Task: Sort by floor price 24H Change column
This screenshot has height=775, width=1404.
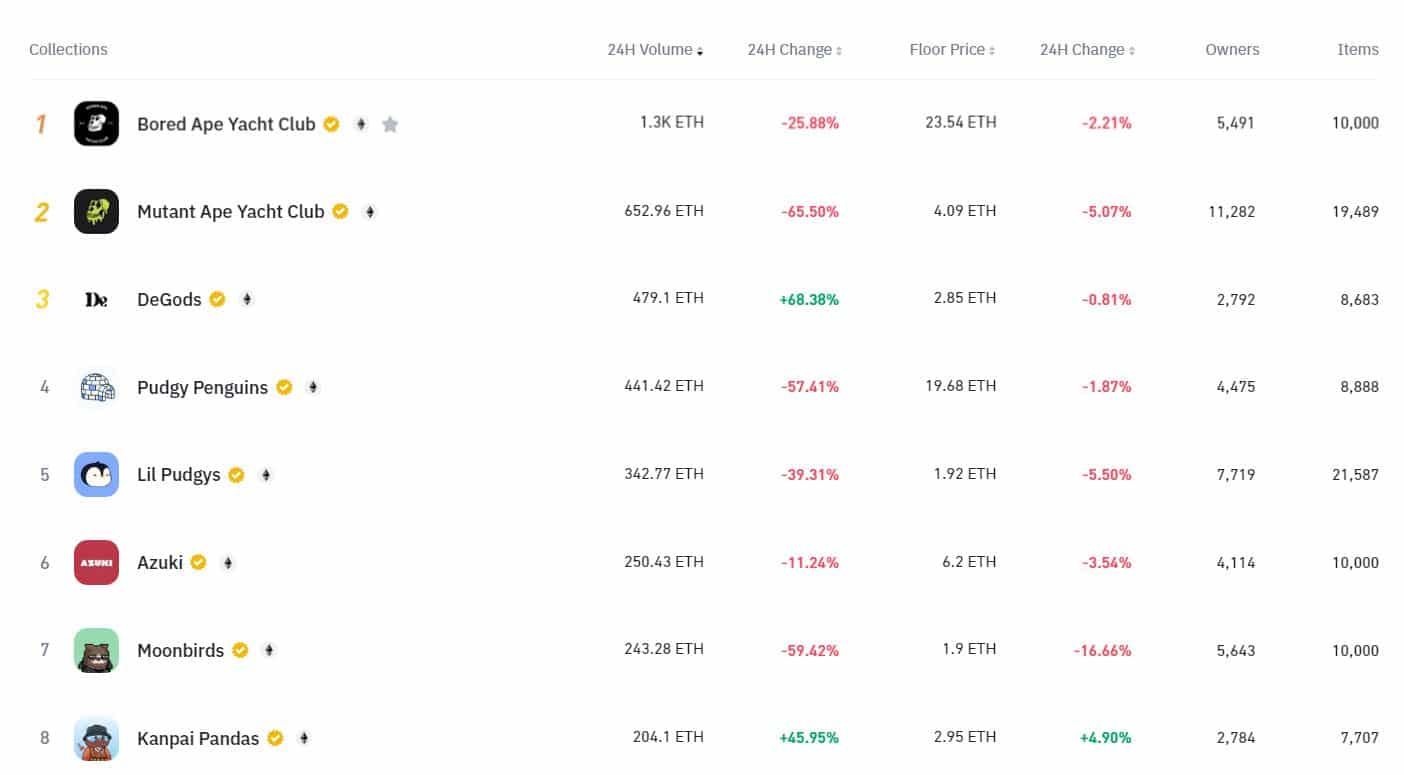Action: (1087, 50)
